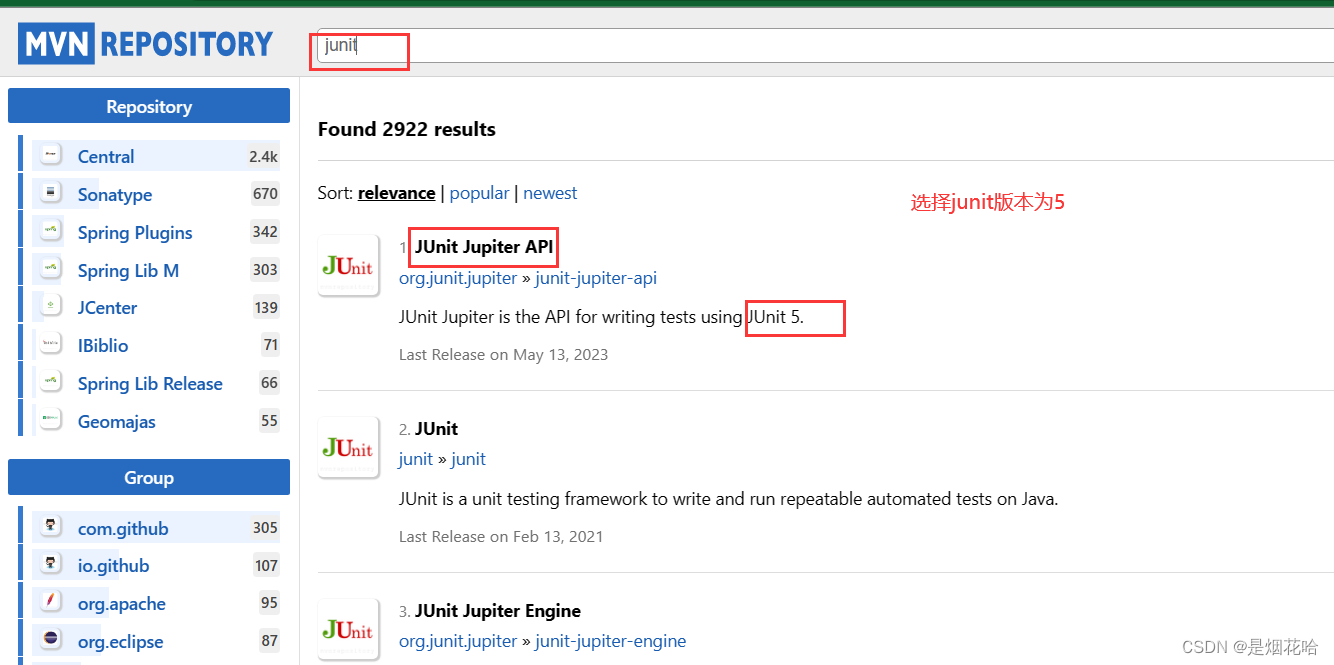
Task: Click the JUnit Jupiter Engine logo thumbnail
Action: click(348, 630)
